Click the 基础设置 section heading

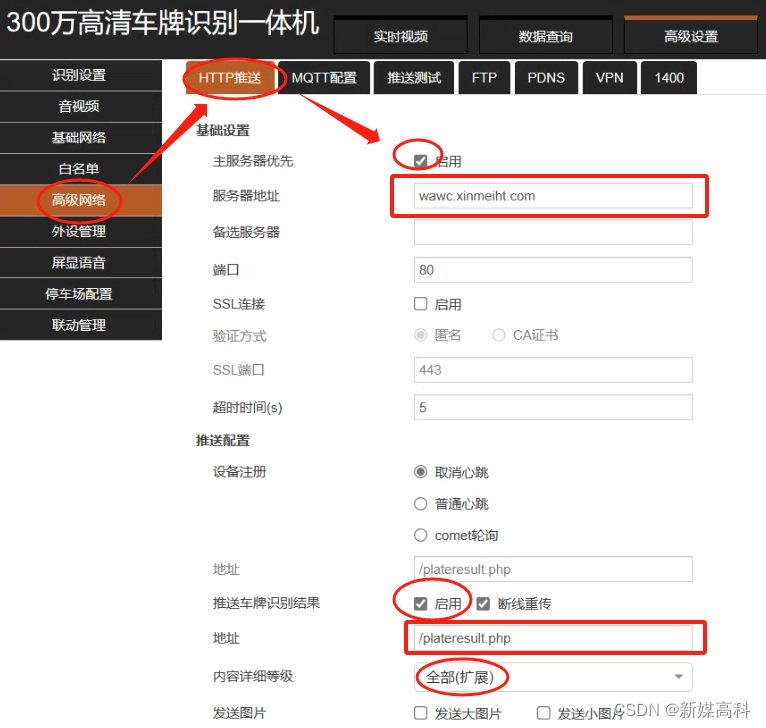(x=223, y=130)
